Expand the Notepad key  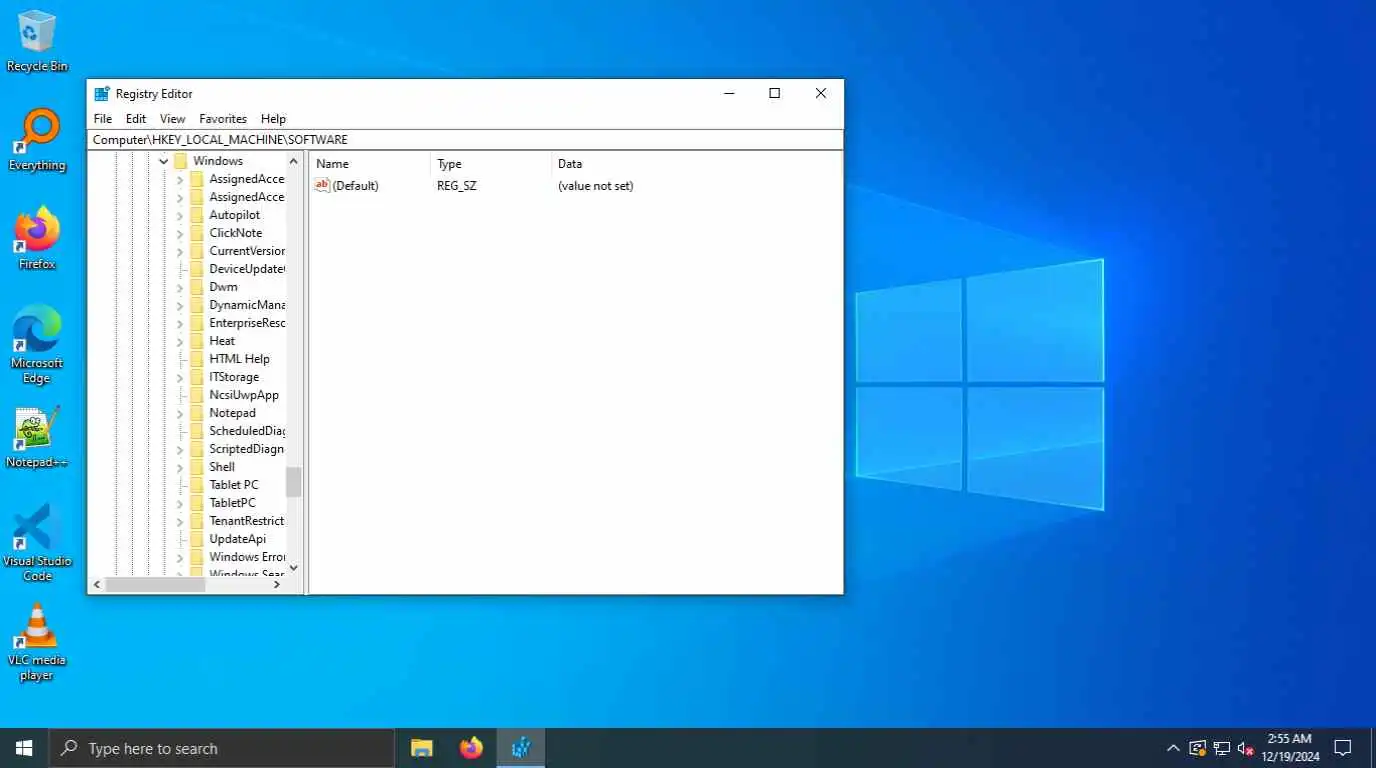180,413
